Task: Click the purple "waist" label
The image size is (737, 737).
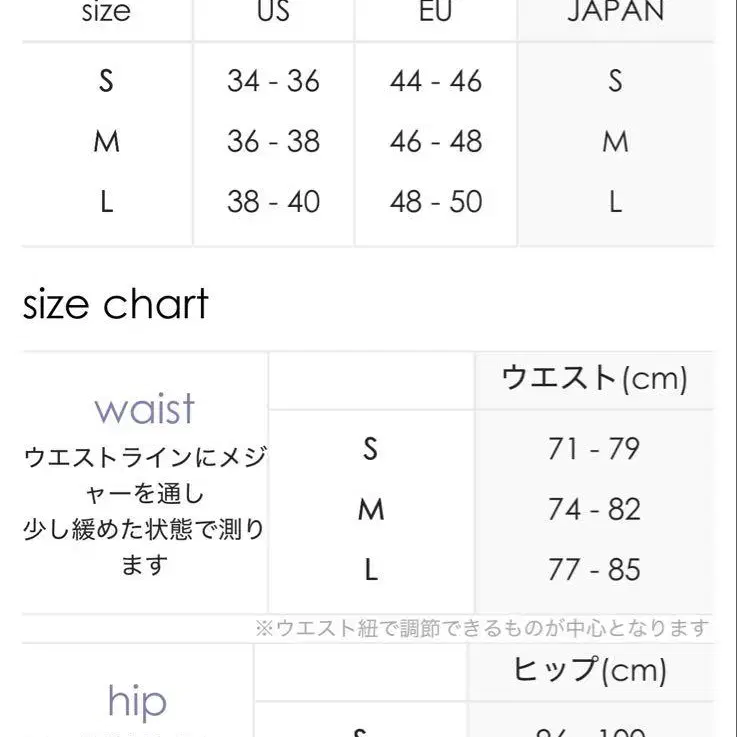Action: tap(144, 409)
